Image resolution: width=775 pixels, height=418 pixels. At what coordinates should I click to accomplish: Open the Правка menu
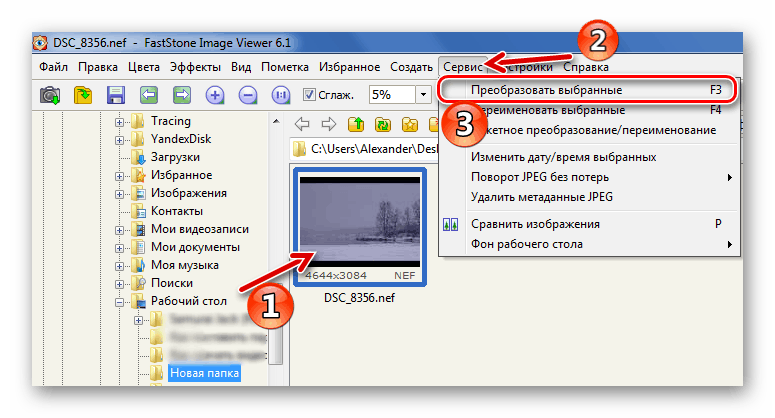tap(98, 67)
